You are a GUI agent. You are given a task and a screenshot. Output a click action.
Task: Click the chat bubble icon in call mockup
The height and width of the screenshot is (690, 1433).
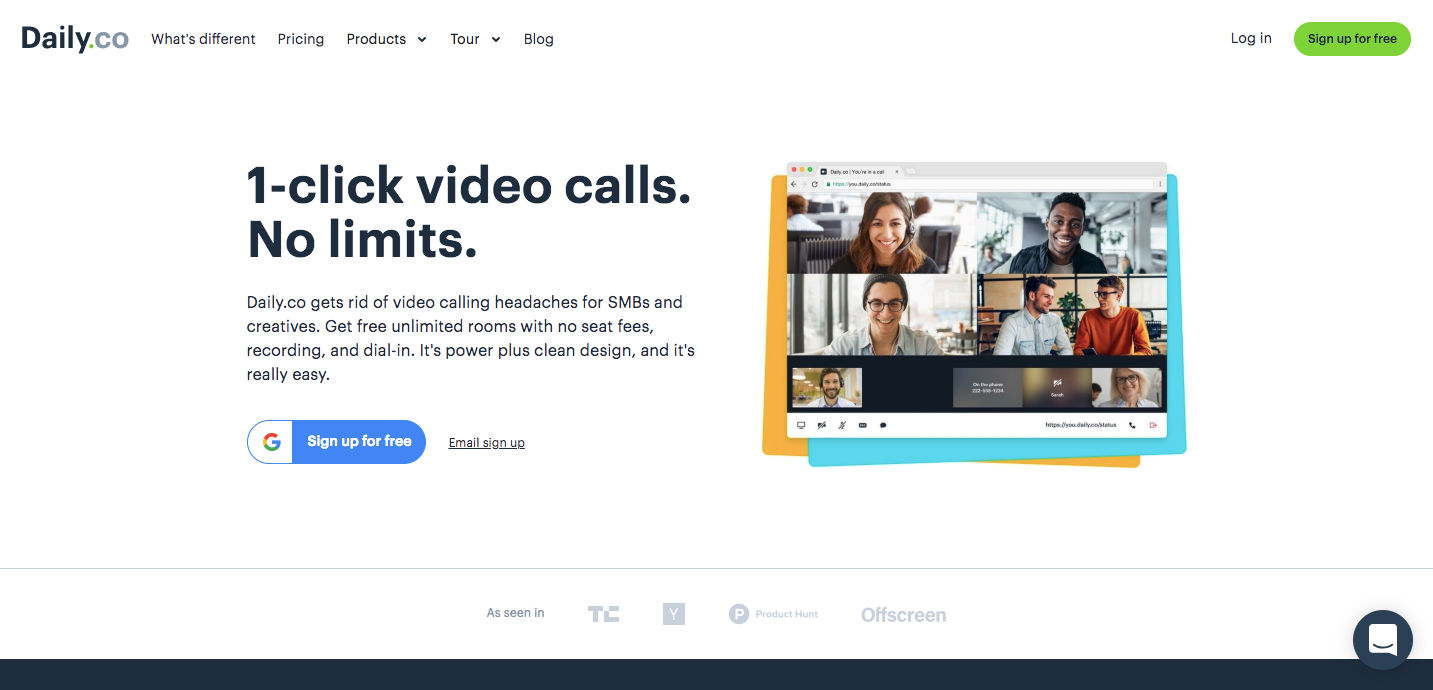(883, 425)
